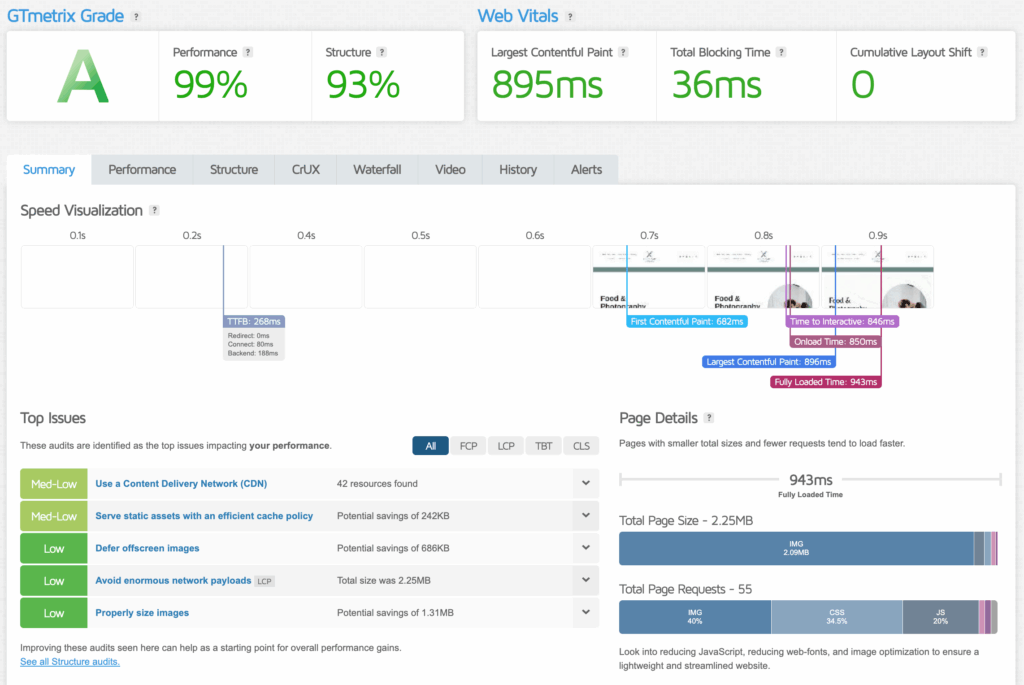1024x685 pixels.
Task: Open the Web Vitals help tooltip icon
Action: [x=569, y=15]
